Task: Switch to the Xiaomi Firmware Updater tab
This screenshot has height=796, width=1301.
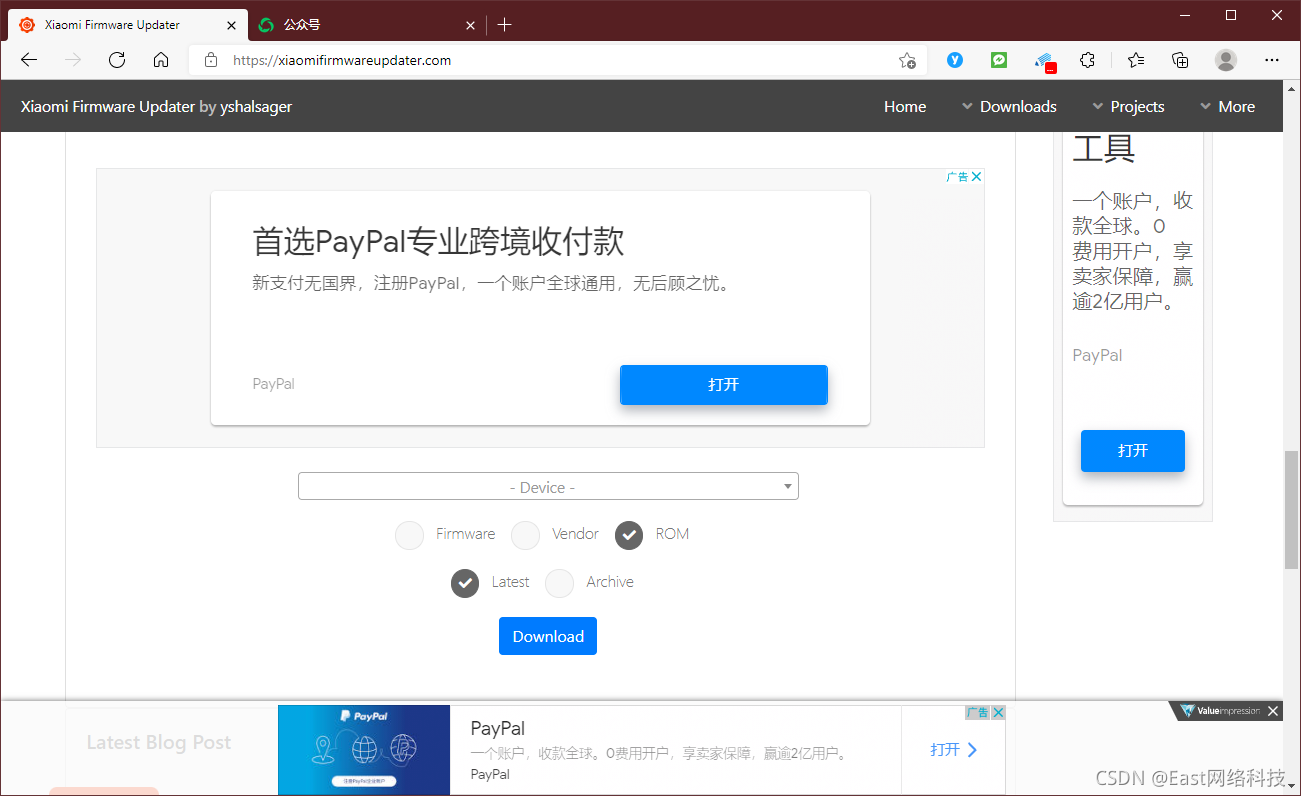Action: 128,25
